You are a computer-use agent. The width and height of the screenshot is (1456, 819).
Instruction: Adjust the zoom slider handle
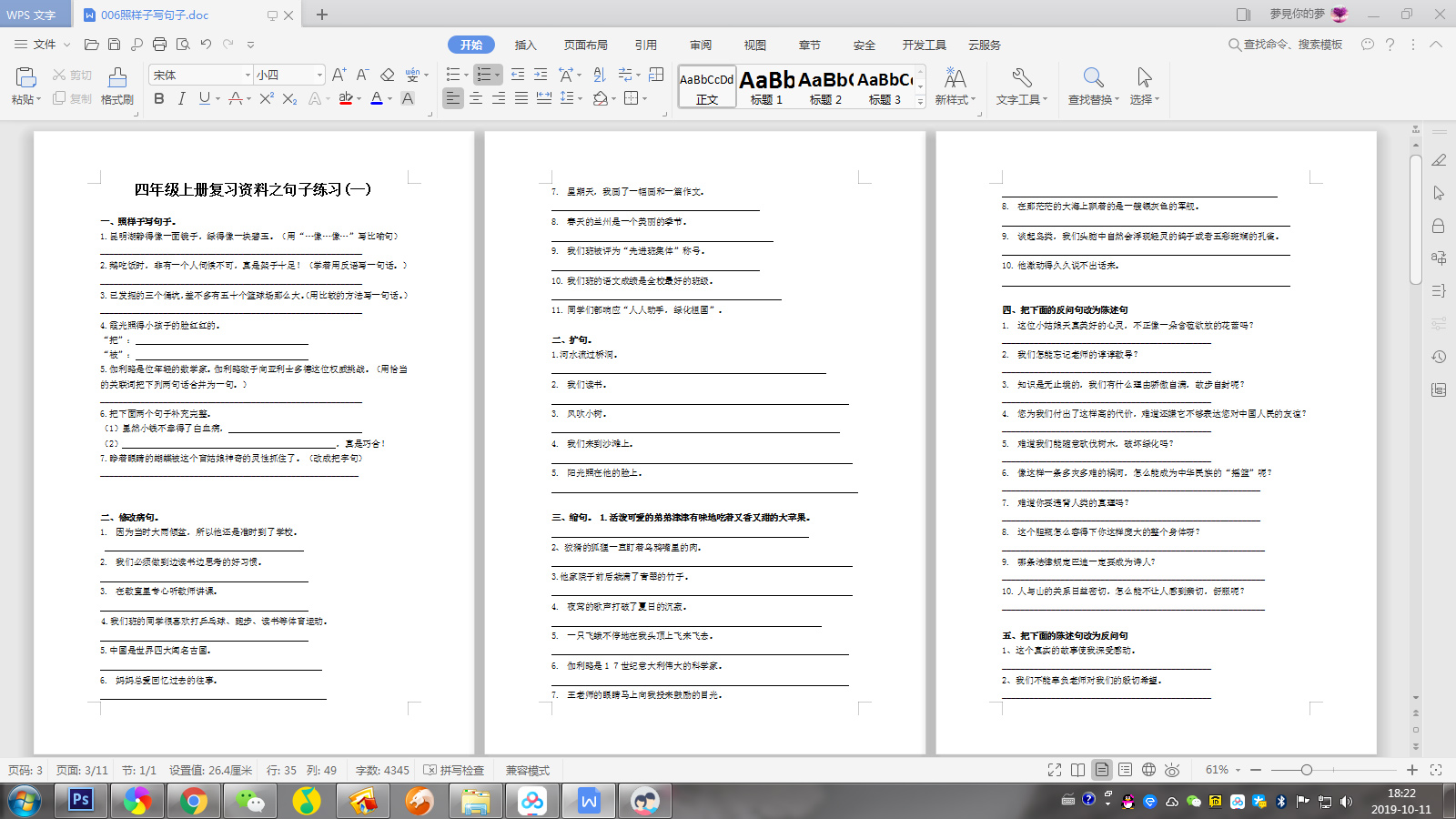point(1306,770)
